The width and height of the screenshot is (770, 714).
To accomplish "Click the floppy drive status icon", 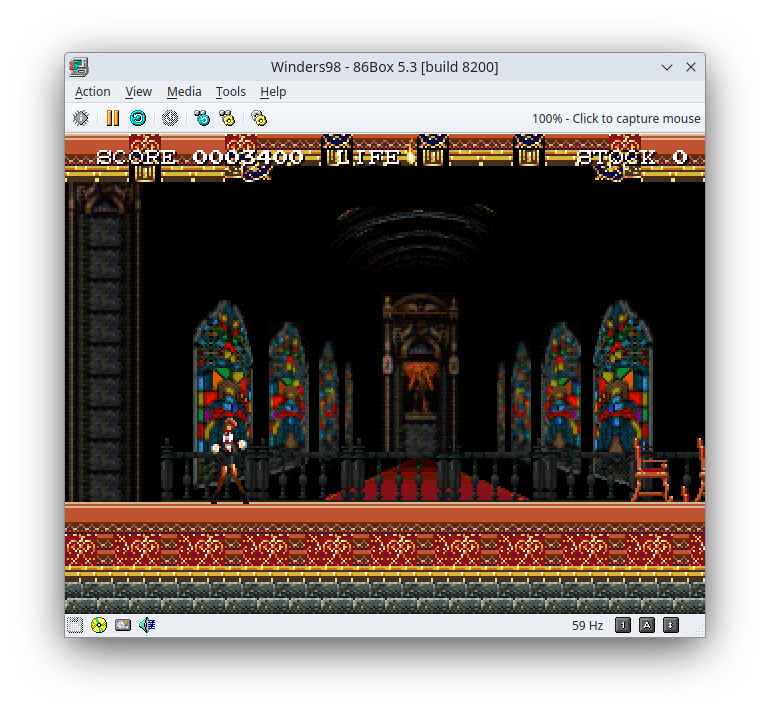I will click(75, 625).
